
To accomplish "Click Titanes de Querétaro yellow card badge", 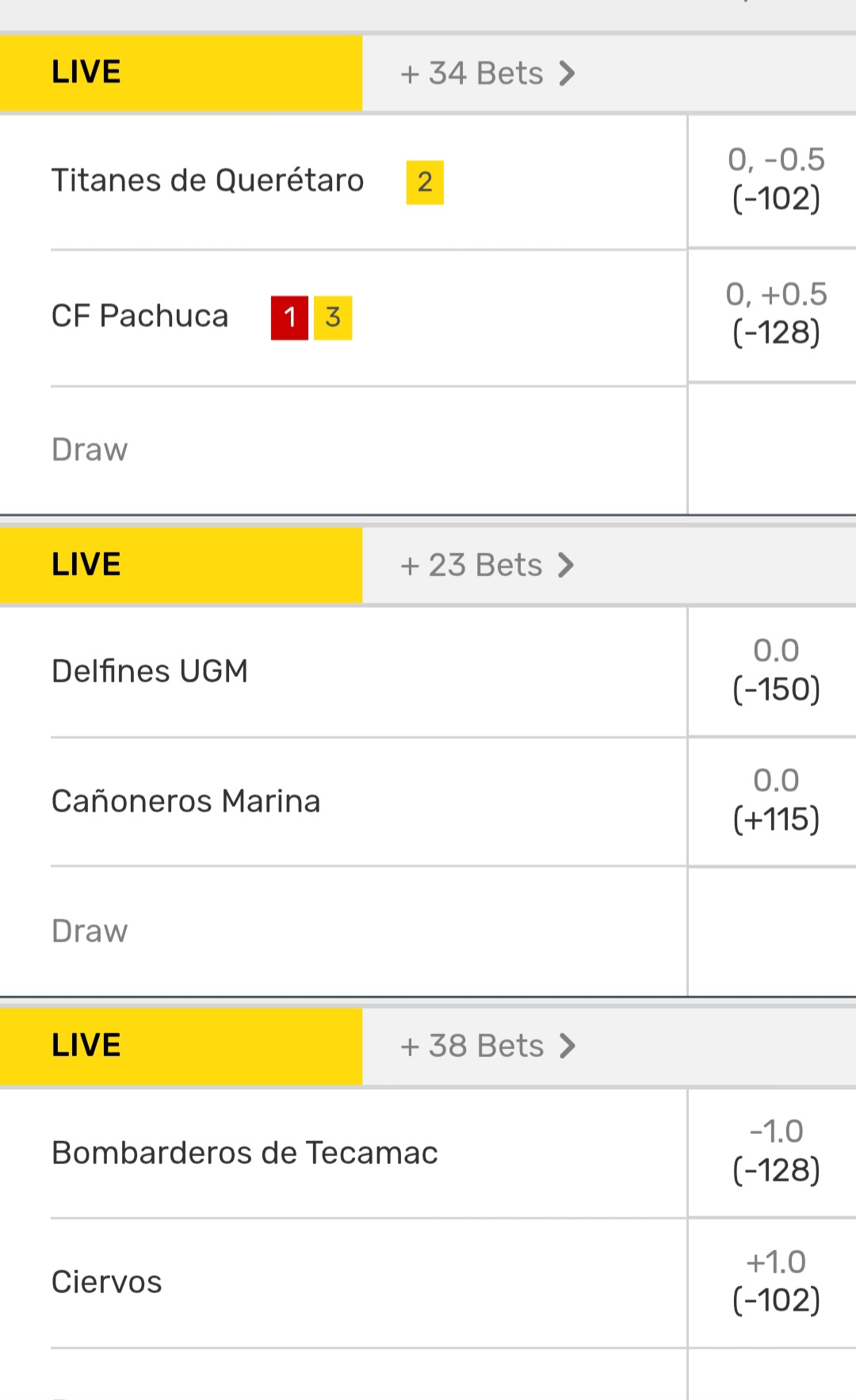I will coord(425,182).
